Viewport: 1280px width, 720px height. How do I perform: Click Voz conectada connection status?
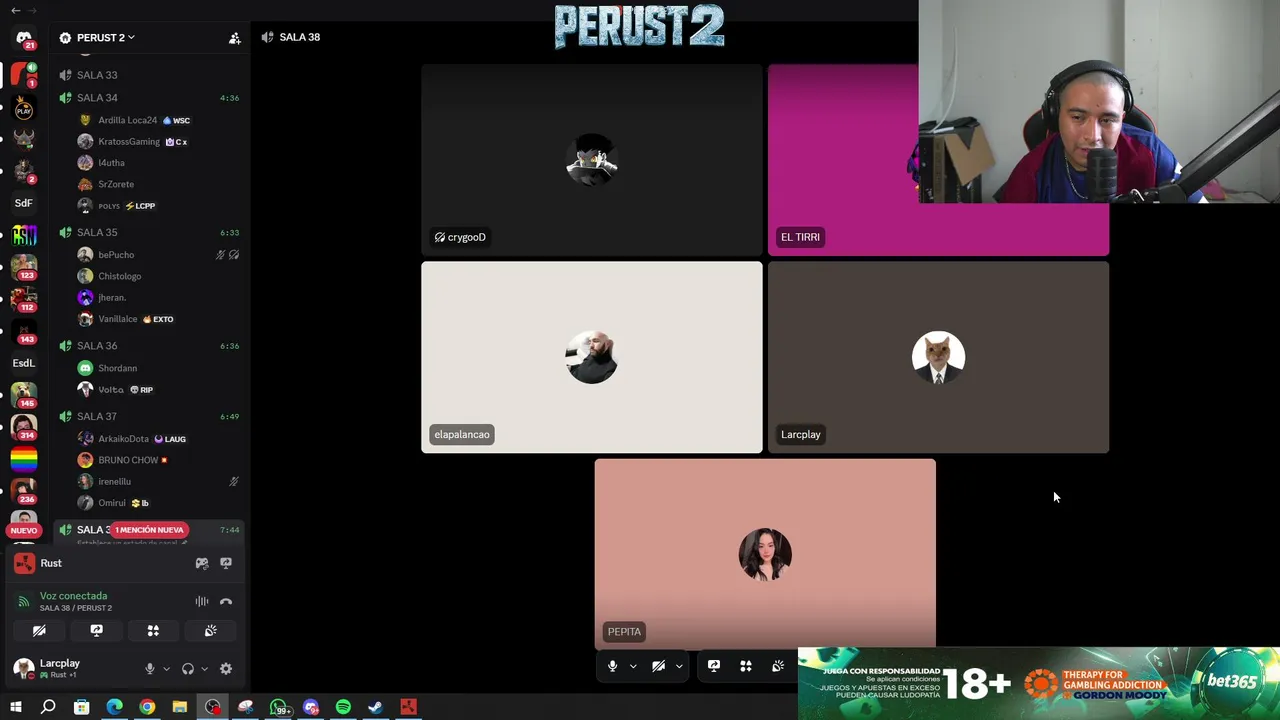pyautogui.click(x=73, y=596)
